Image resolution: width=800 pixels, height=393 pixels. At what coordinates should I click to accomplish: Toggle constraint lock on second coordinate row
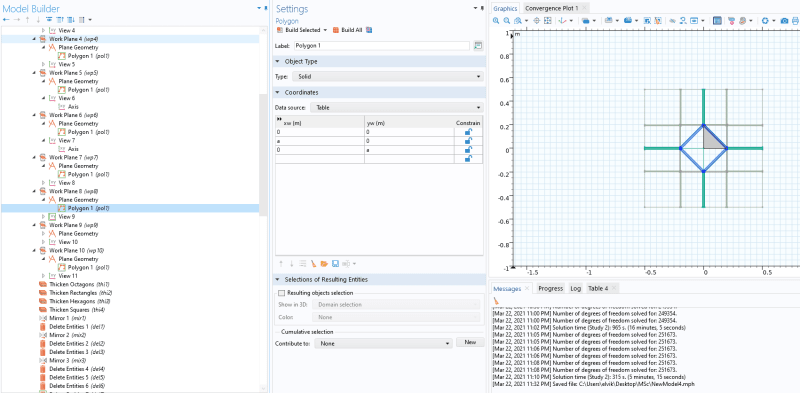468,141
